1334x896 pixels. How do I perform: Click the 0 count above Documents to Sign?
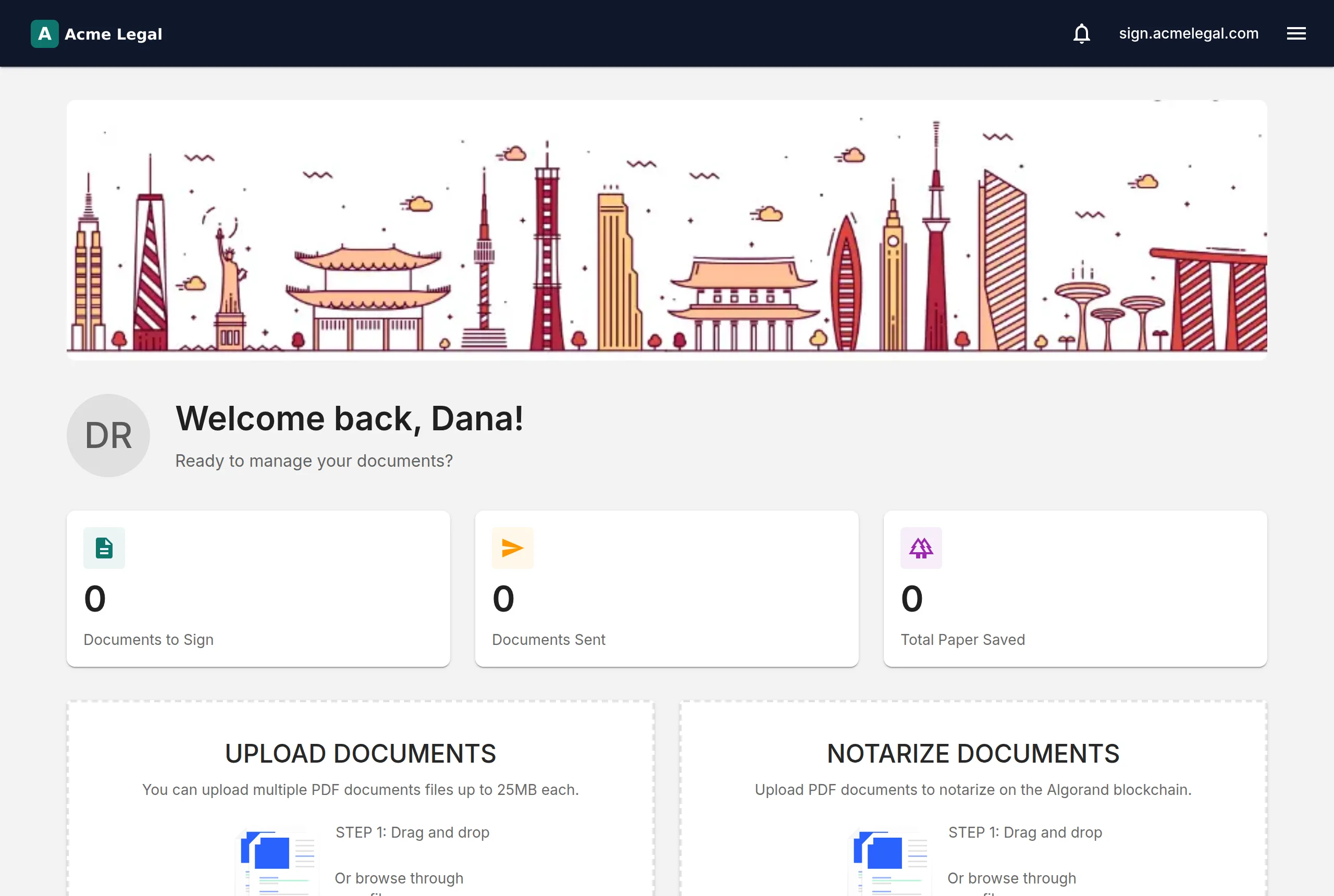95,599
